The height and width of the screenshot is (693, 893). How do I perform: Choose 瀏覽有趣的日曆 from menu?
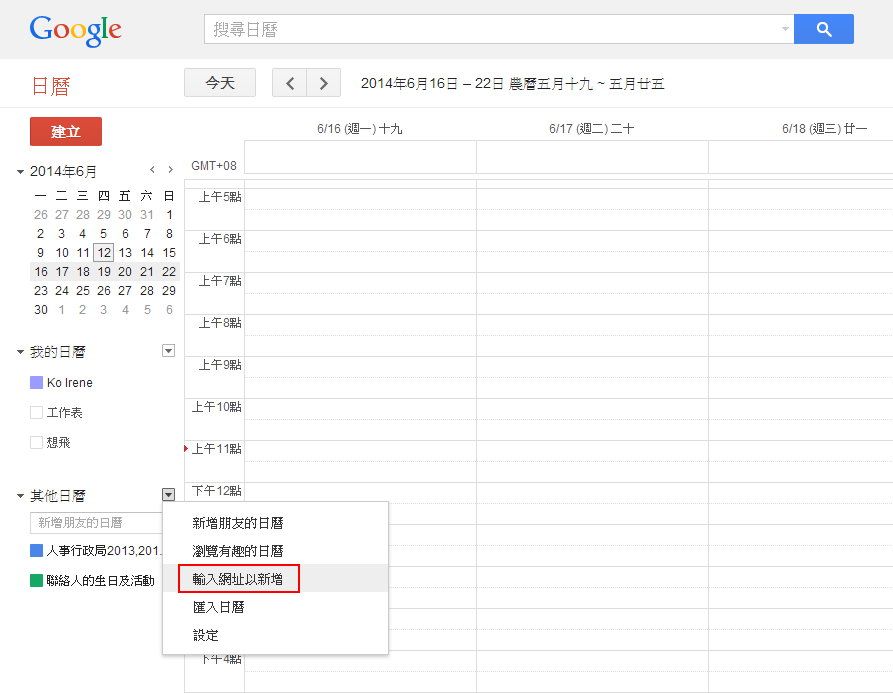tap(238, 551)
